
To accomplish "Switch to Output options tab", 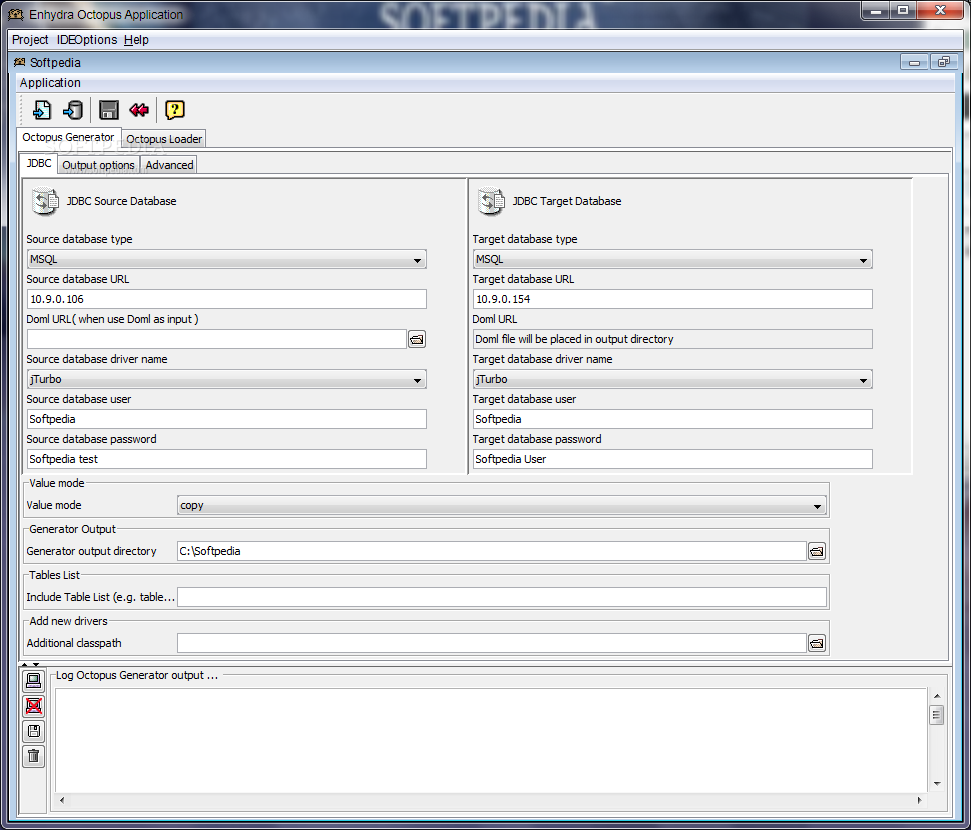I will 98,165.
